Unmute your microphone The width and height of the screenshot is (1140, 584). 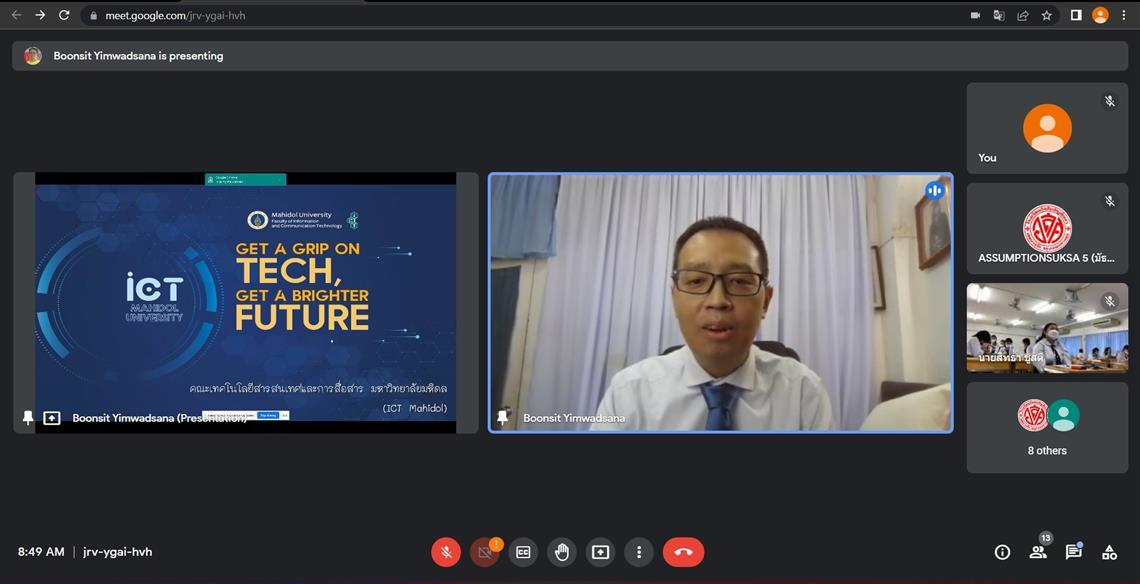tap(446, 552)
